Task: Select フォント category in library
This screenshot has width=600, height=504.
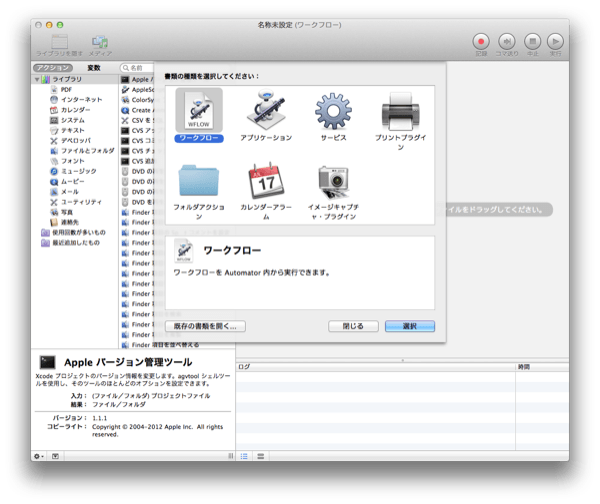Action: coord(73,161)
